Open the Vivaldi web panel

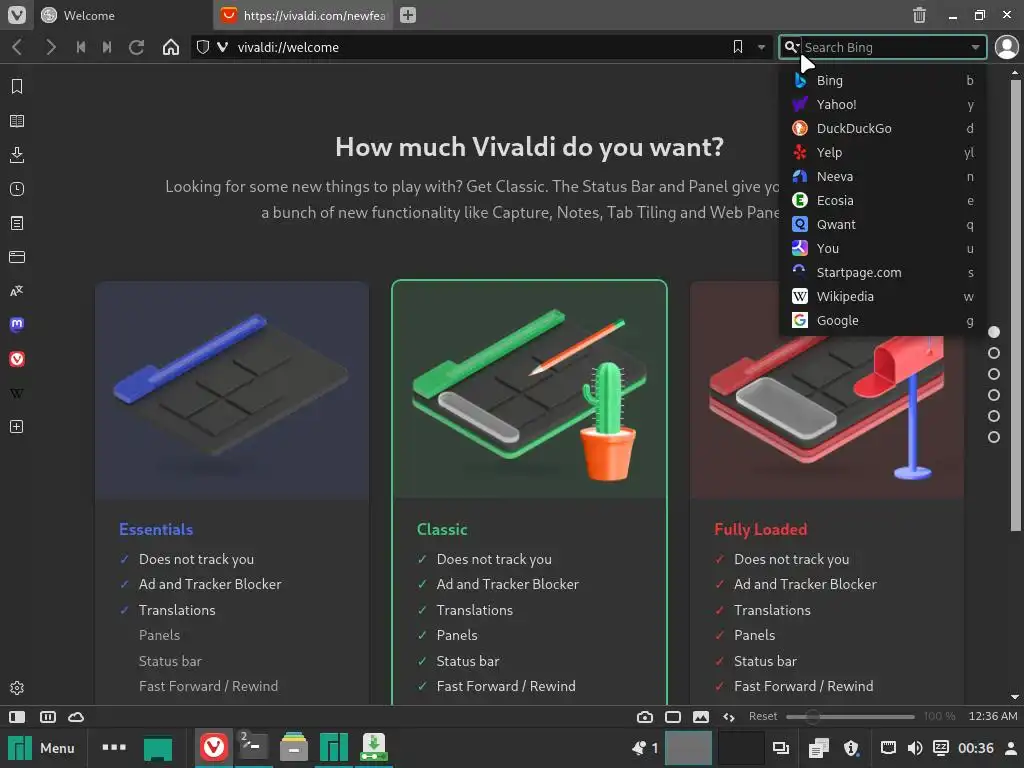[17, 359]
